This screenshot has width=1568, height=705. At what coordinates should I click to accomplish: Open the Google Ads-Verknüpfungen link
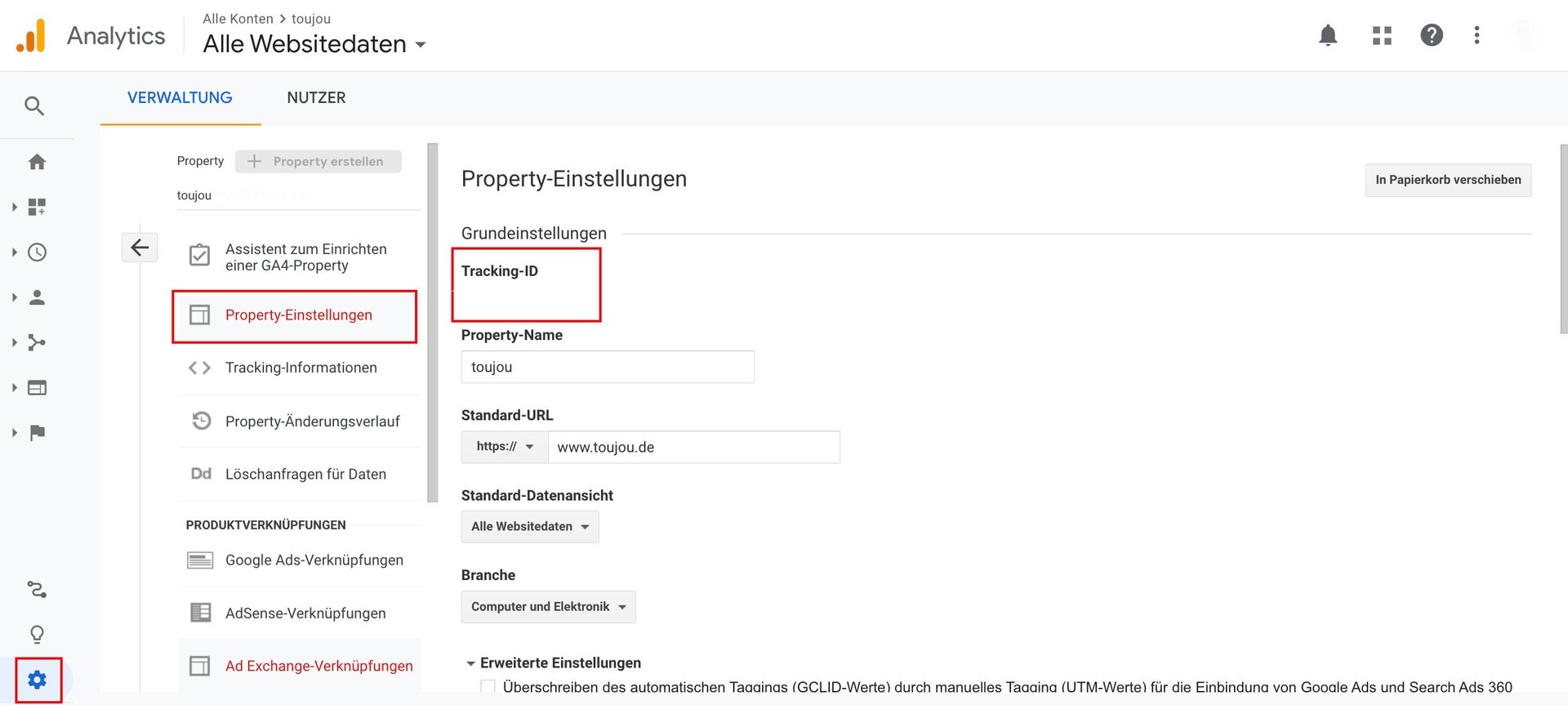[x=314, y=560]
